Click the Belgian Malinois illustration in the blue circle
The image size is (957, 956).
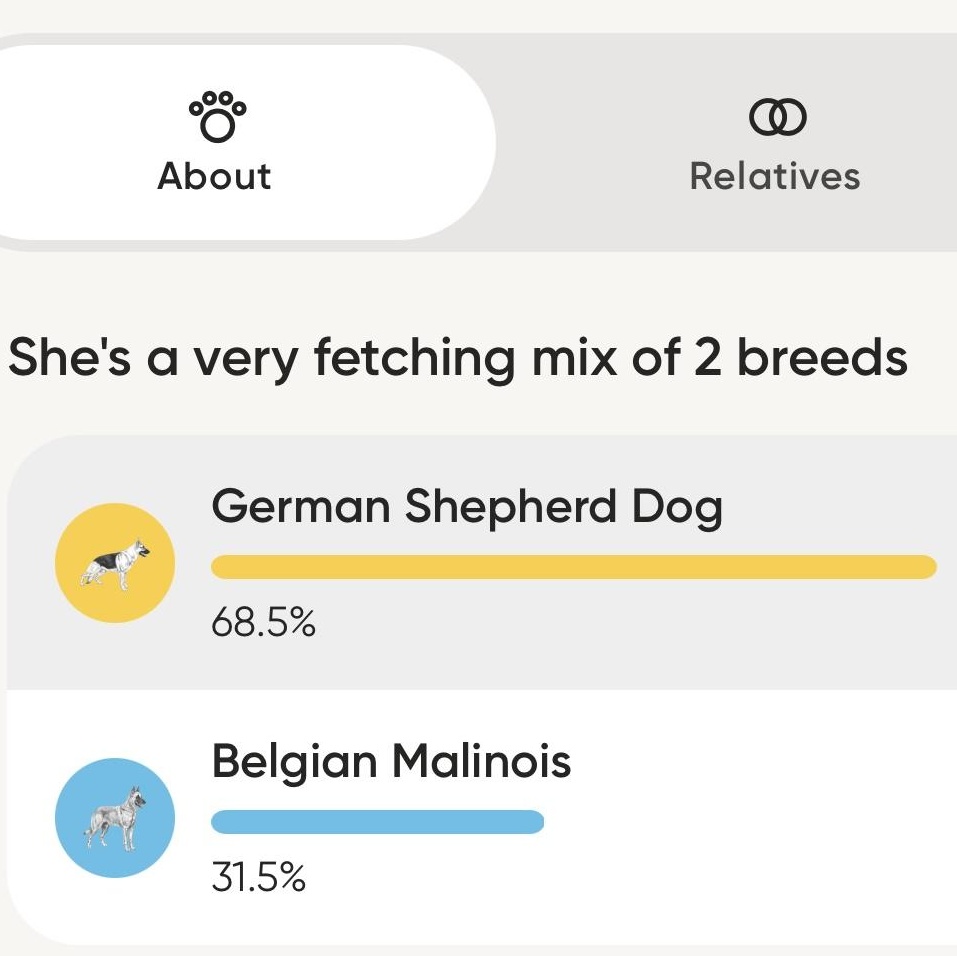(x=115, y=818)
